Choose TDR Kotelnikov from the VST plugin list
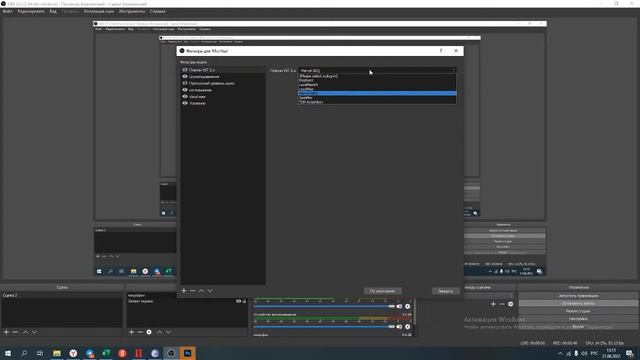The height and width of the screenshot is (360, 640). 377,102
